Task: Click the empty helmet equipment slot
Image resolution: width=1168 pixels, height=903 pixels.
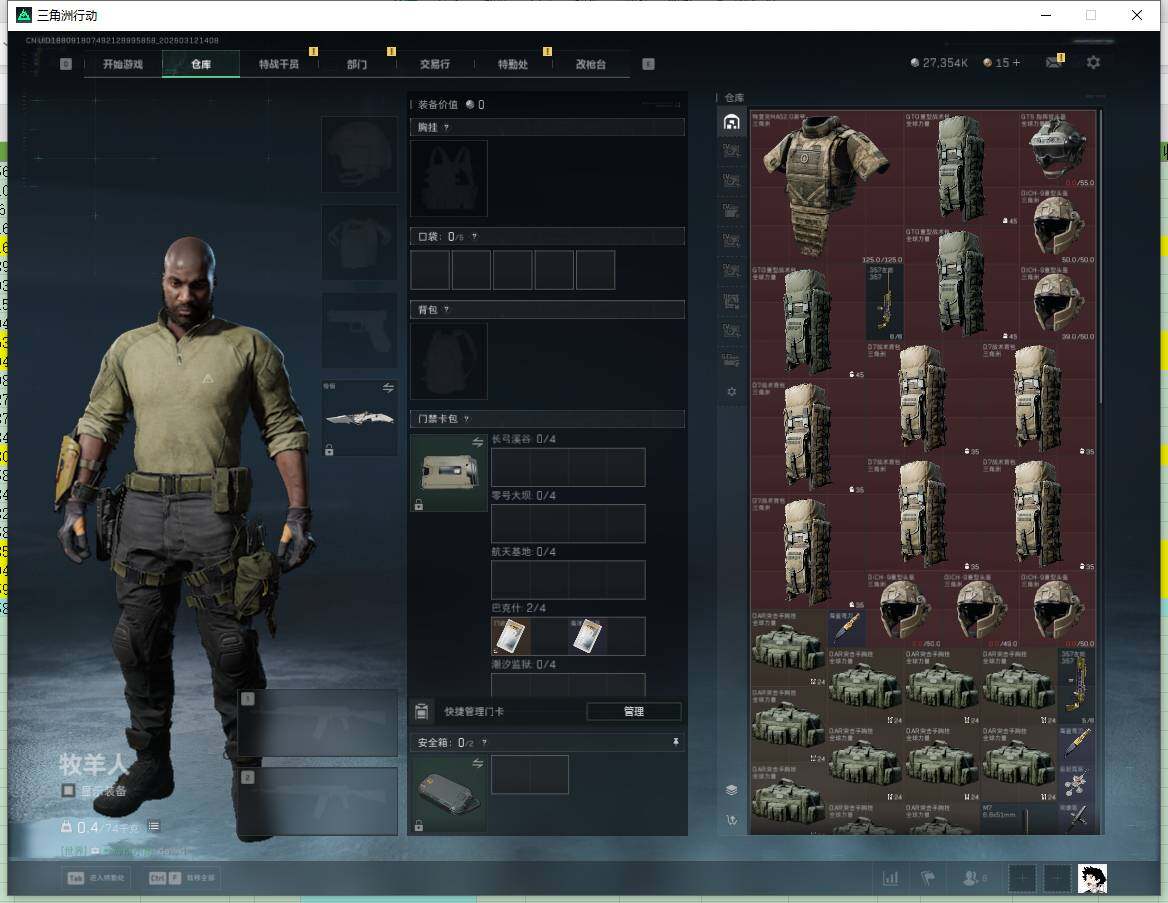Action: pyautogui.click(x=359, y=154)
